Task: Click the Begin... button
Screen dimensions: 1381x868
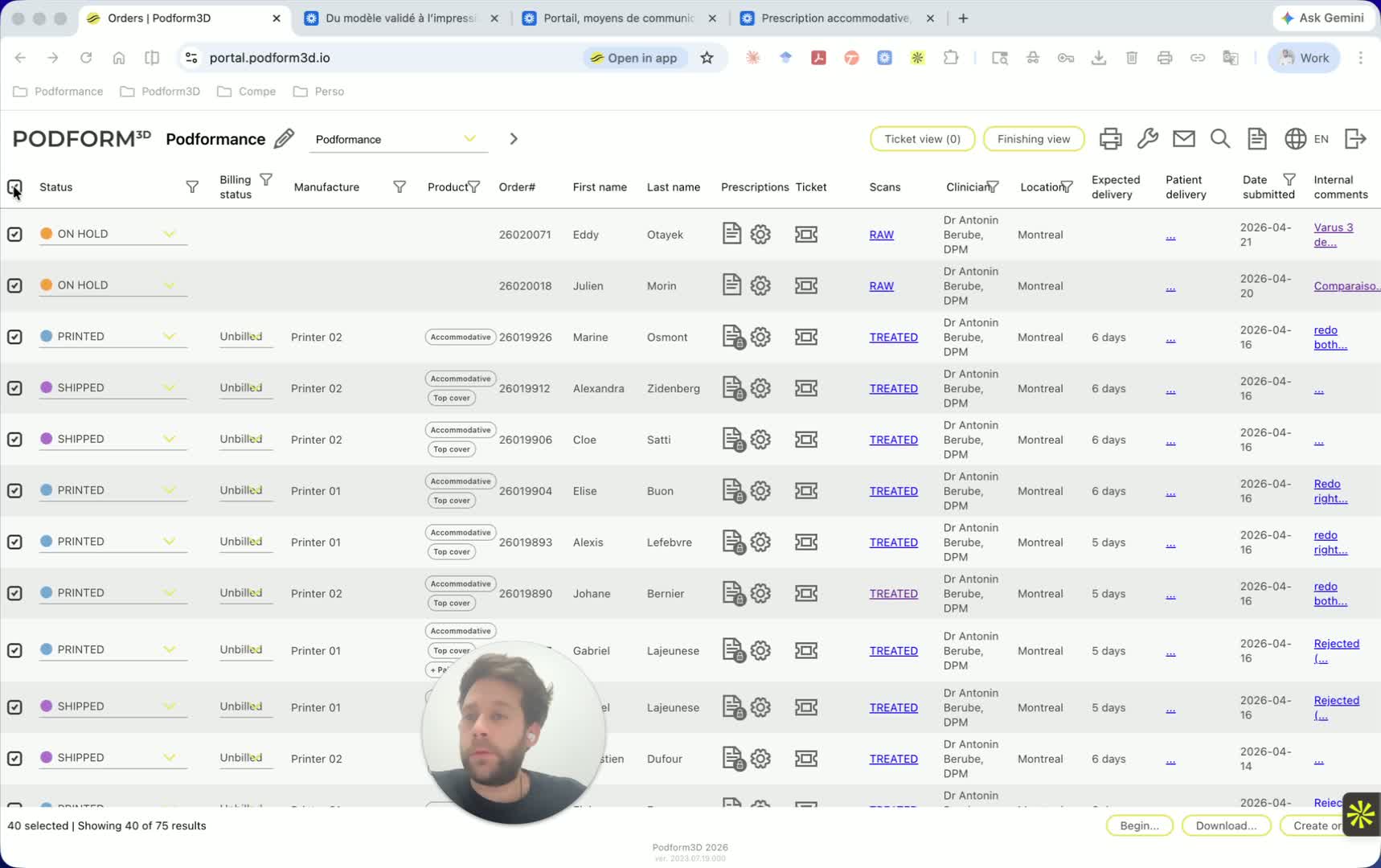Action: pos(1139,825)
